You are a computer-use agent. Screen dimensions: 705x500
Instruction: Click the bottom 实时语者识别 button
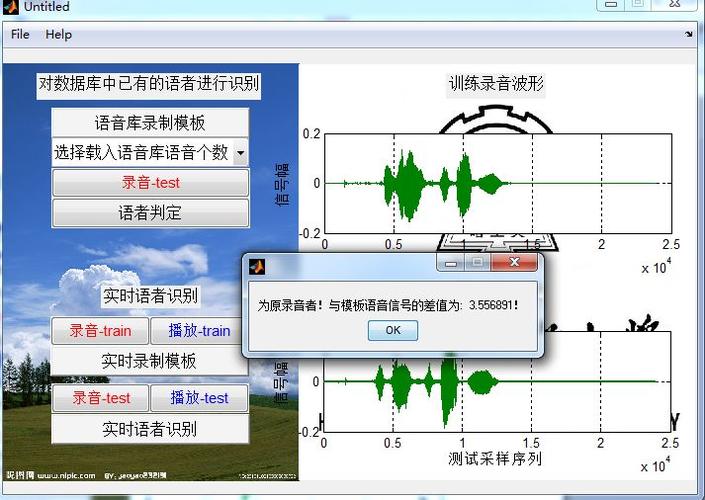tap(150, 429)
